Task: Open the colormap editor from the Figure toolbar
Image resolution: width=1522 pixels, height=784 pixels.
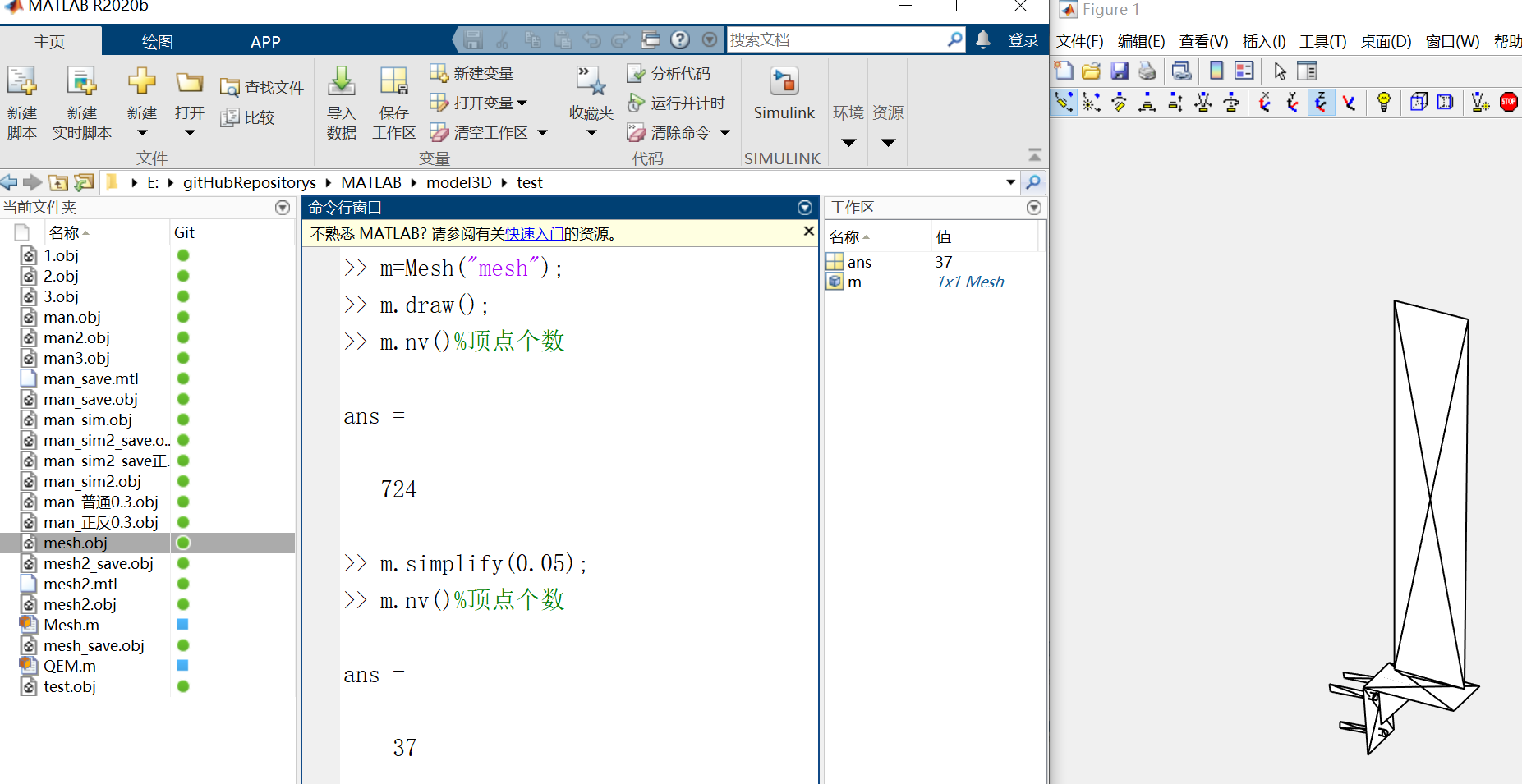Action: click(1216, 71)
